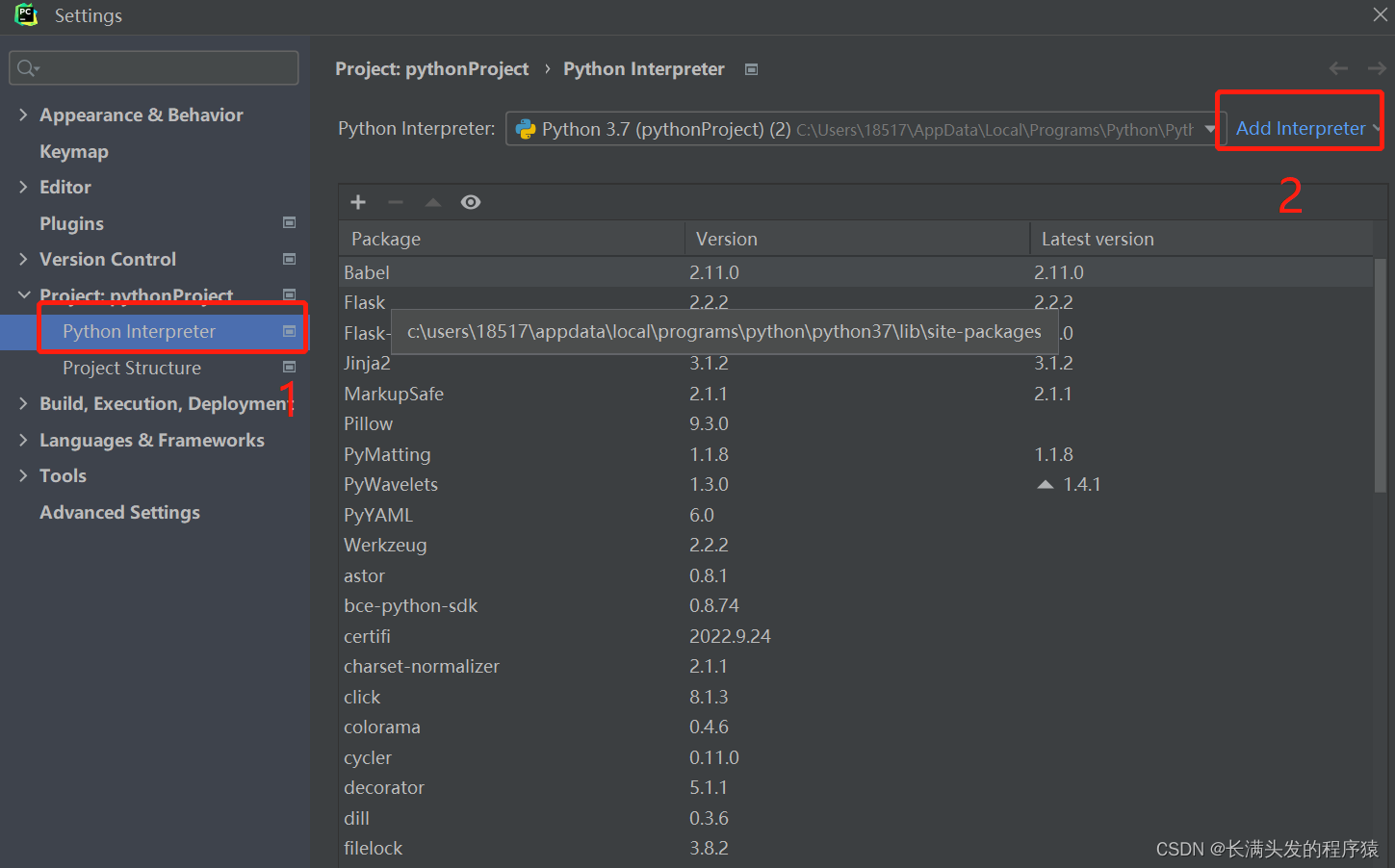Expand the Tools section
This screenshot has height=868, width=1395.
point(23,475)
